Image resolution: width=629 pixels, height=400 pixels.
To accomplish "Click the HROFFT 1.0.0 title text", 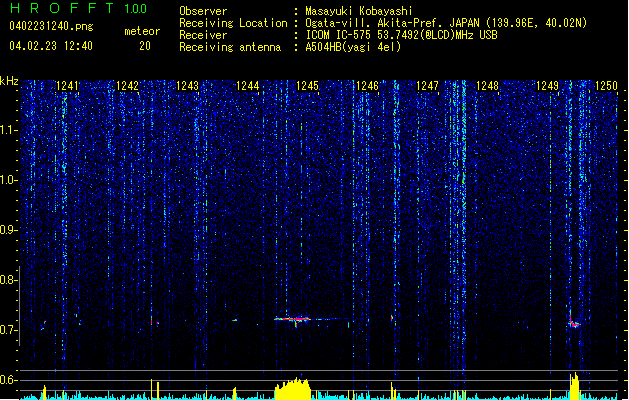I will tap(79, 8).
